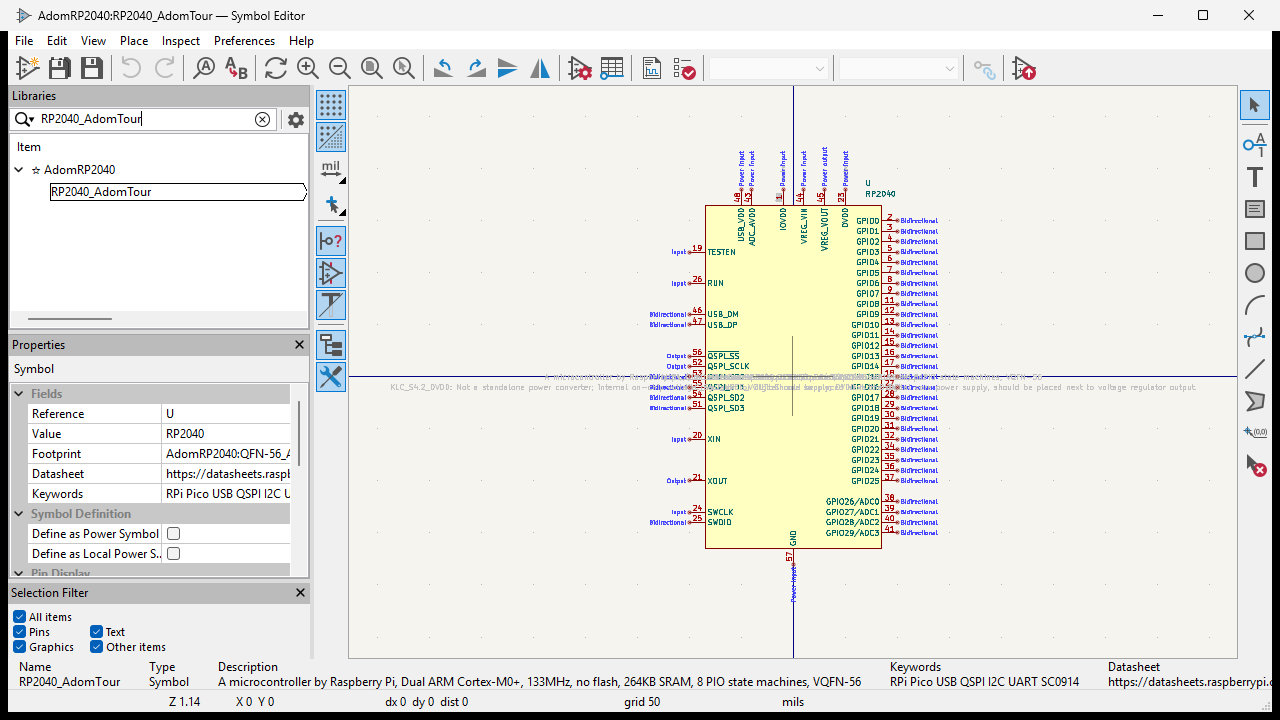Image resolution: width=1280 pixels, height=720 pixels.
Task: Toggle the library tree panel
Action: (331, 345)
